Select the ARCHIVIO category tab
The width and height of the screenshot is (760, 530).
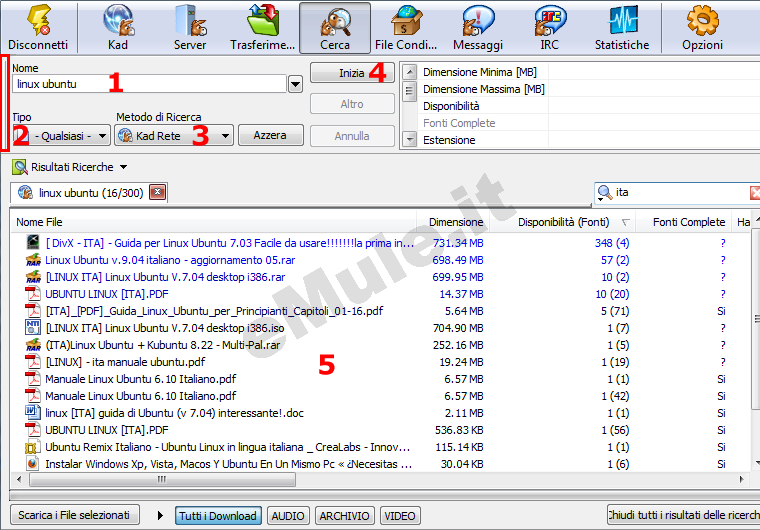[344, 515]
